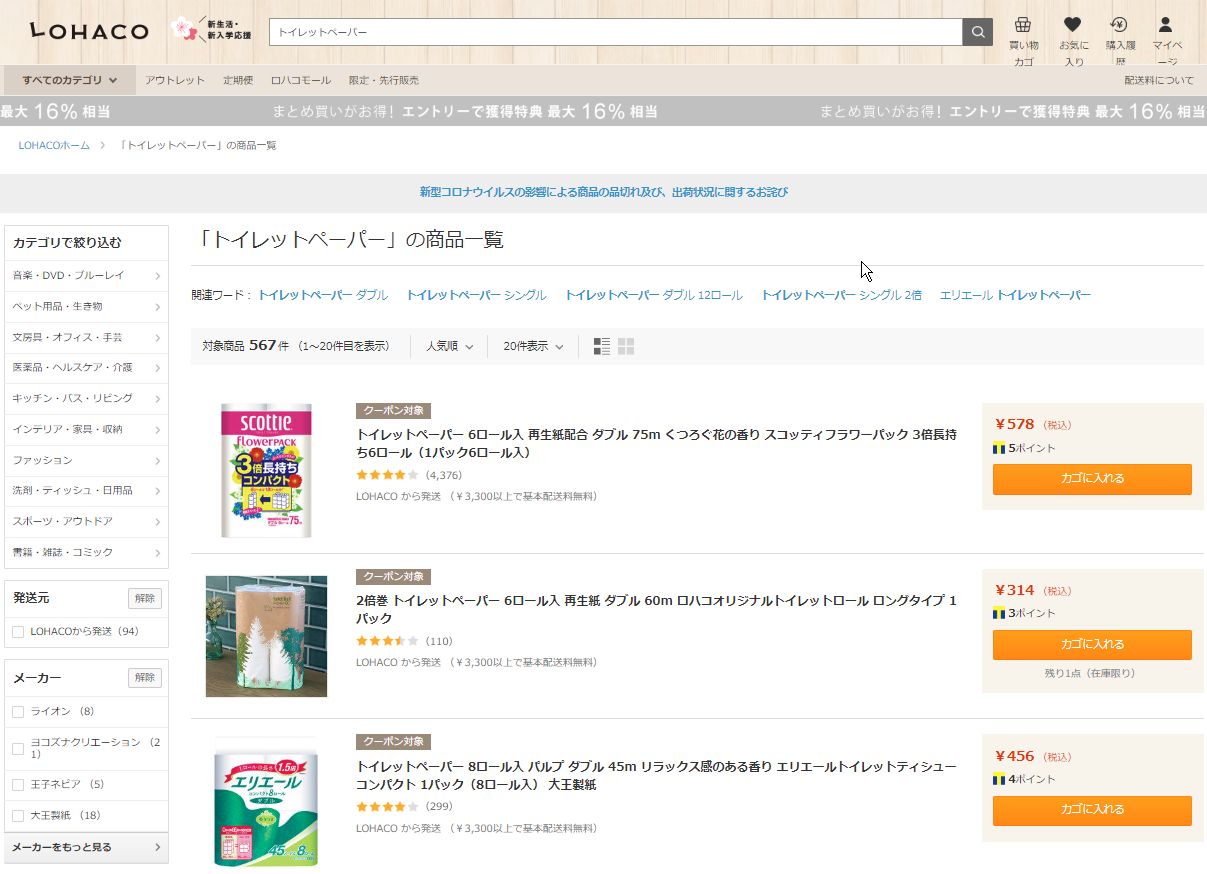
Task: Click related word トイレットペーパー シングル
Action: (x=476, y=295)
